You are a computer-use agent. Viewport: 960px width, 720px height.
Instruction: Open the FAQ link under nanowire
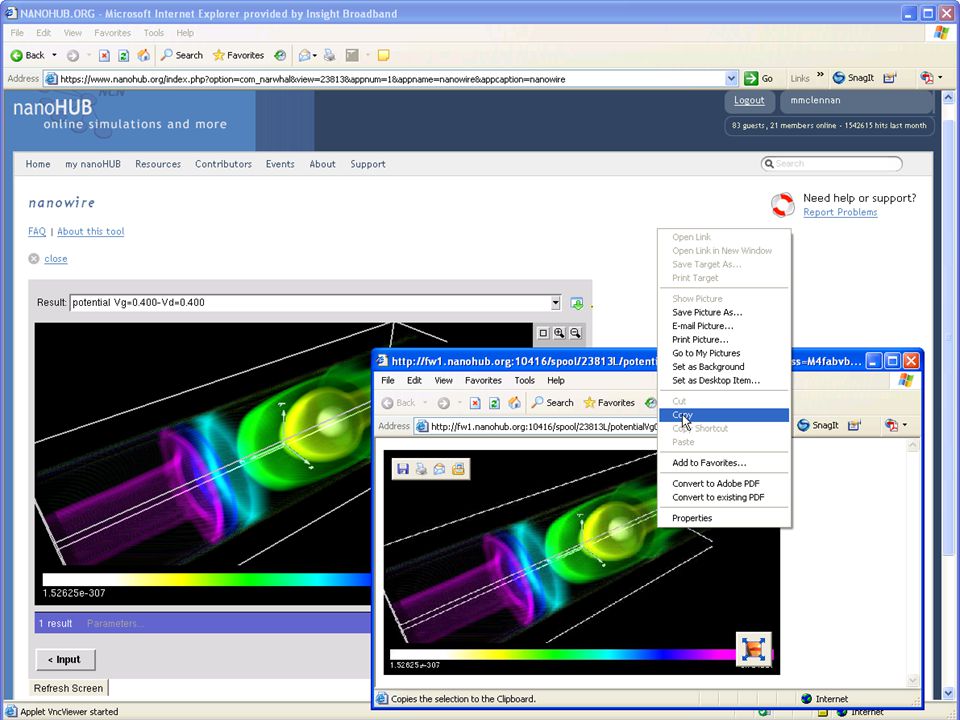[37, 231]
